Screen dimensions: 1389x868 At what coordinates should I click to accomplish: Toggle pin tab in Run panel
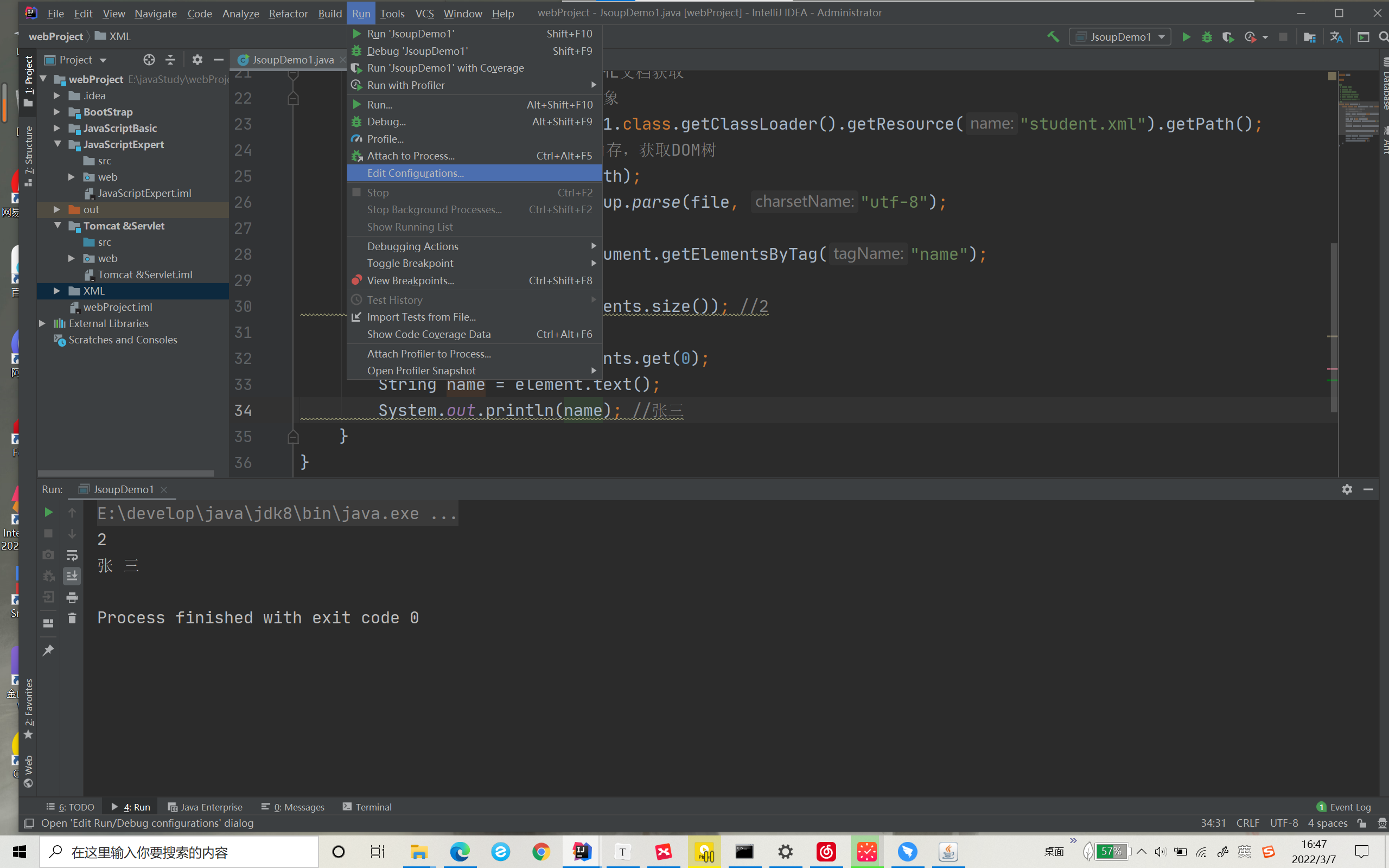tap(48, 650)
